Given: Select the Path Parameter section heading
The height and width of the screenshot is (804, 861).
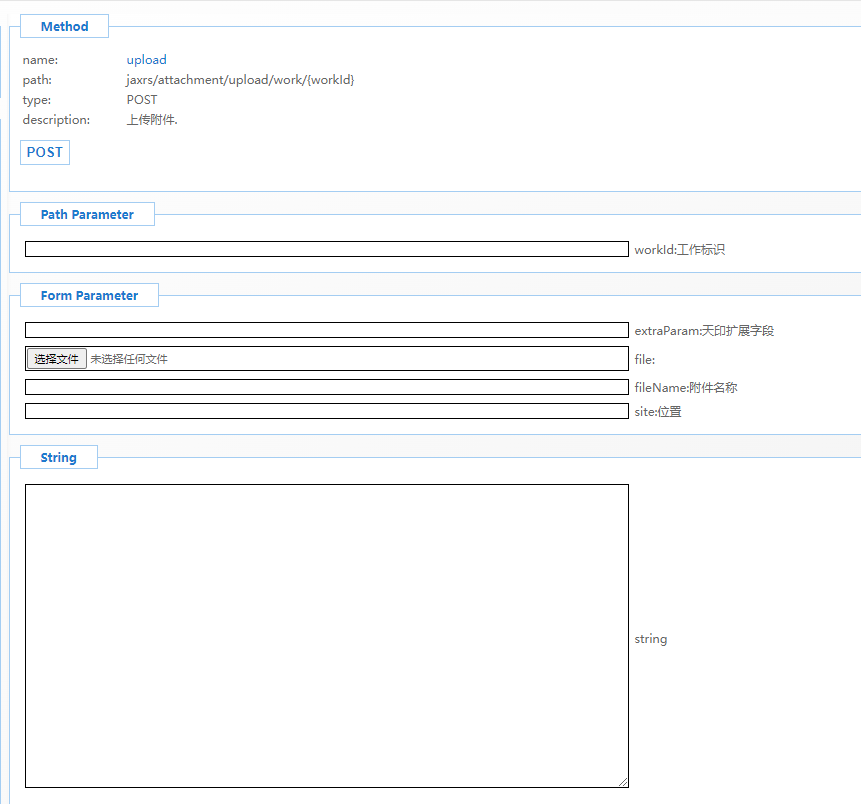Looking at the screenshot, I should click(x=87, y=214).
